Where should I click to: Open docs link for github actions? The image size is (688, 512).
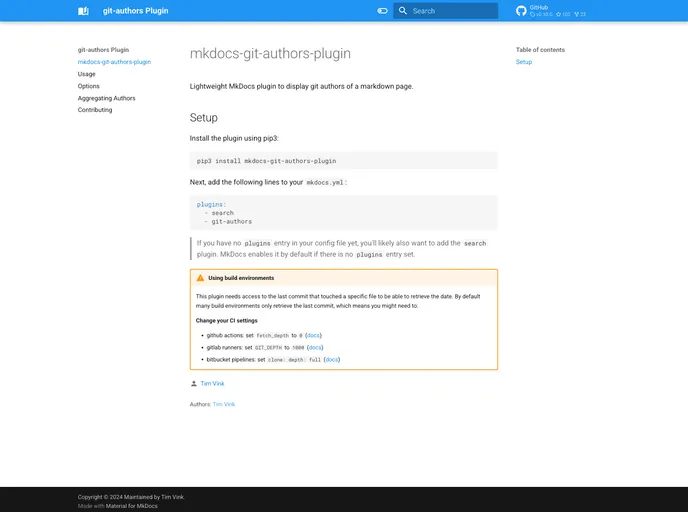coord(313,335)
